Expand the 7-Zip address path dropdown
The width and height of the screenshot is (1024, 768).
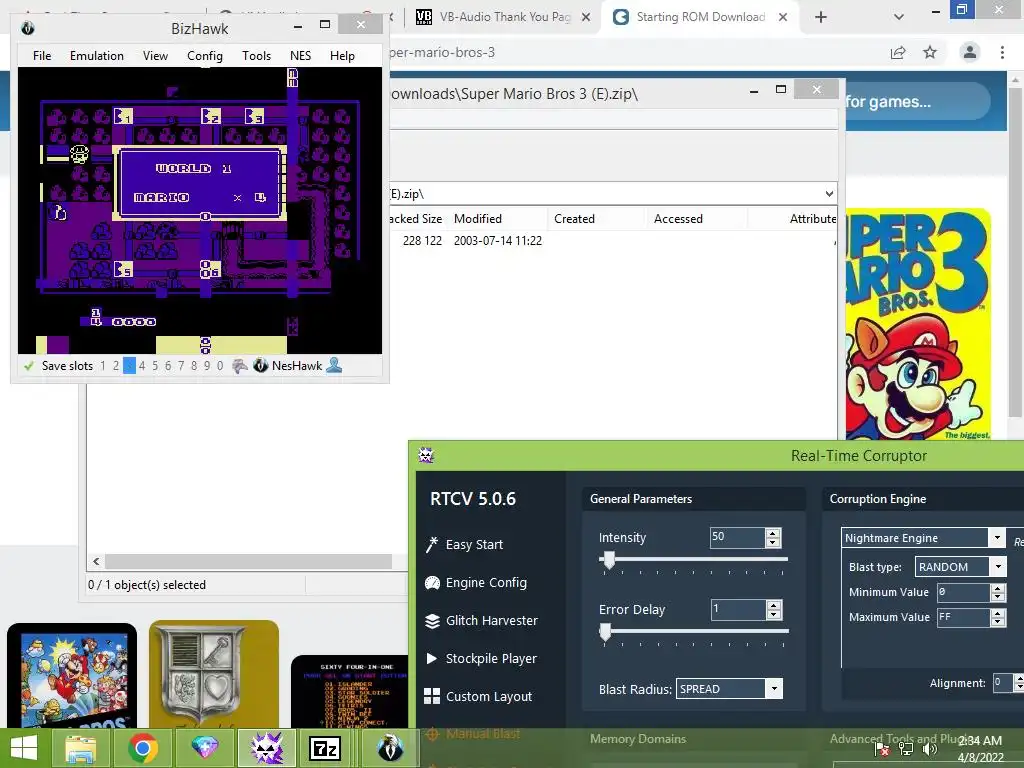(829, 193)
